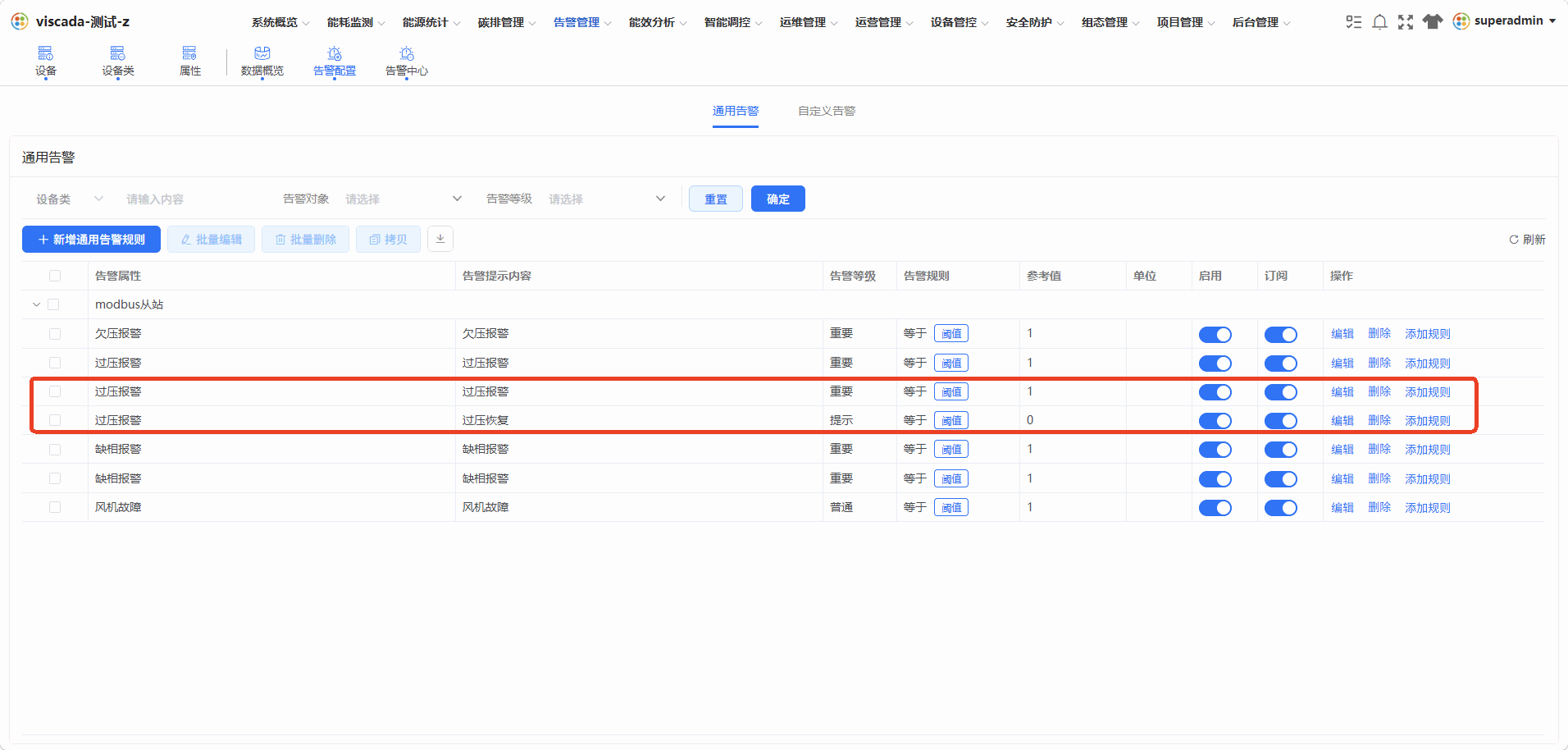Open the notification bell icon
This screenshot has width=1568, height=750.
[1379, 22]
